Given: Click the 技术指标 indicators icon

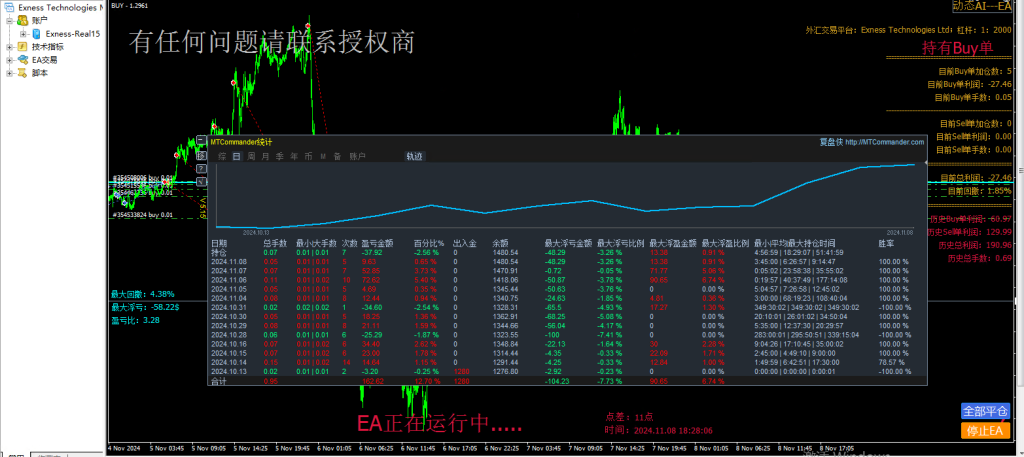Looking at the screenshot, I should click(22, 47).
